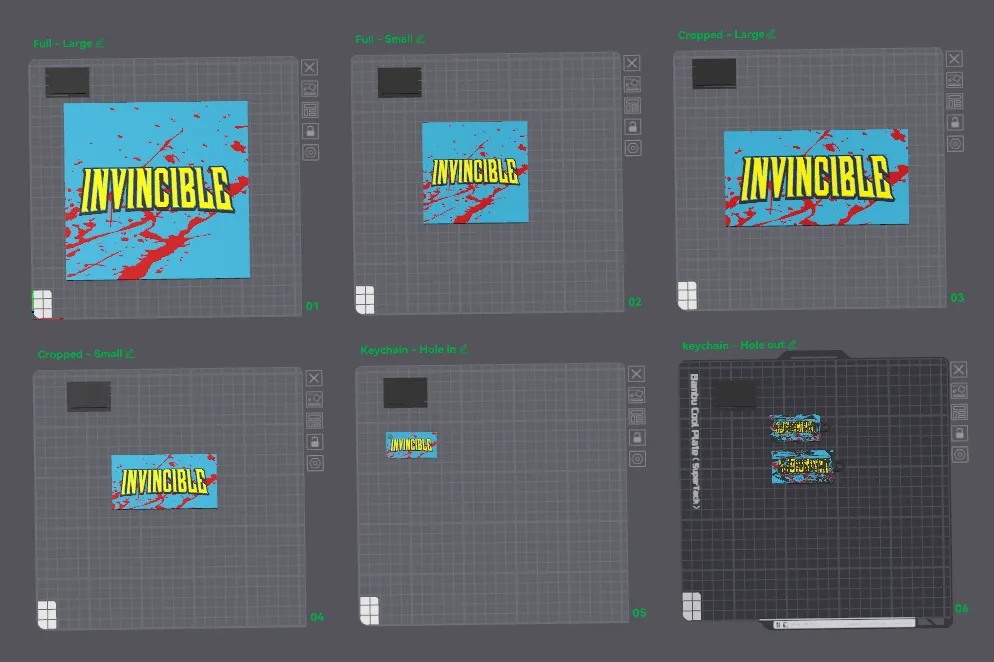Open plate settings for plate 02
Viewport: 994px width, 662px height.
(x=633, y=148)
